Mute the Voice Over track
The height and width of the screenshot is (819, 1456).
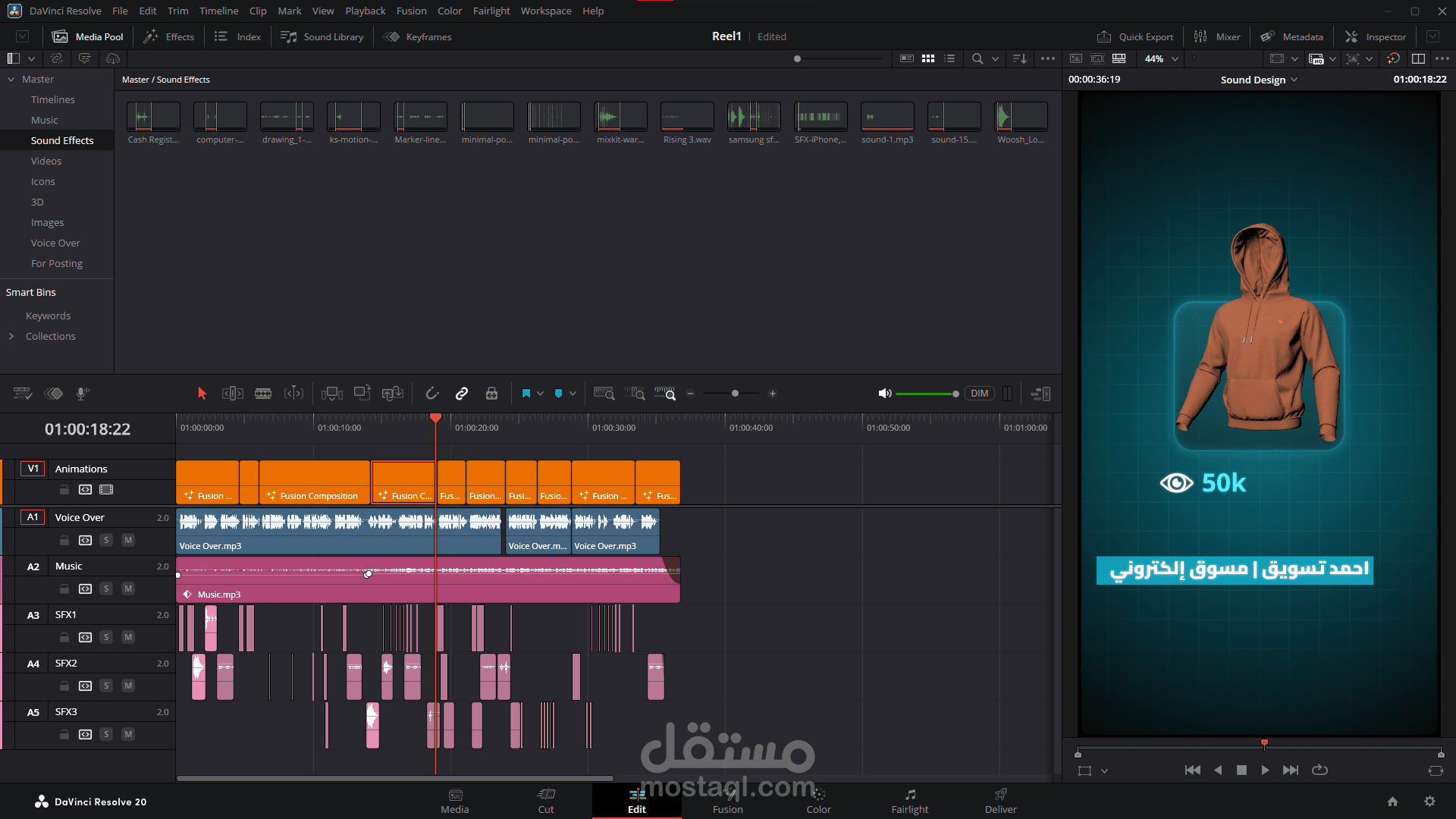[x=128, y=540]
